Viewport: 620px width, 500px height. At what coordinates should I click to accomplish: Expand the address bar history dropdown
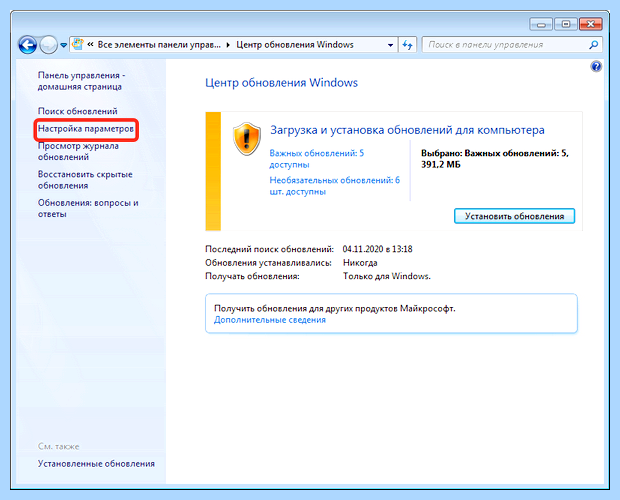tap(390, 45)
